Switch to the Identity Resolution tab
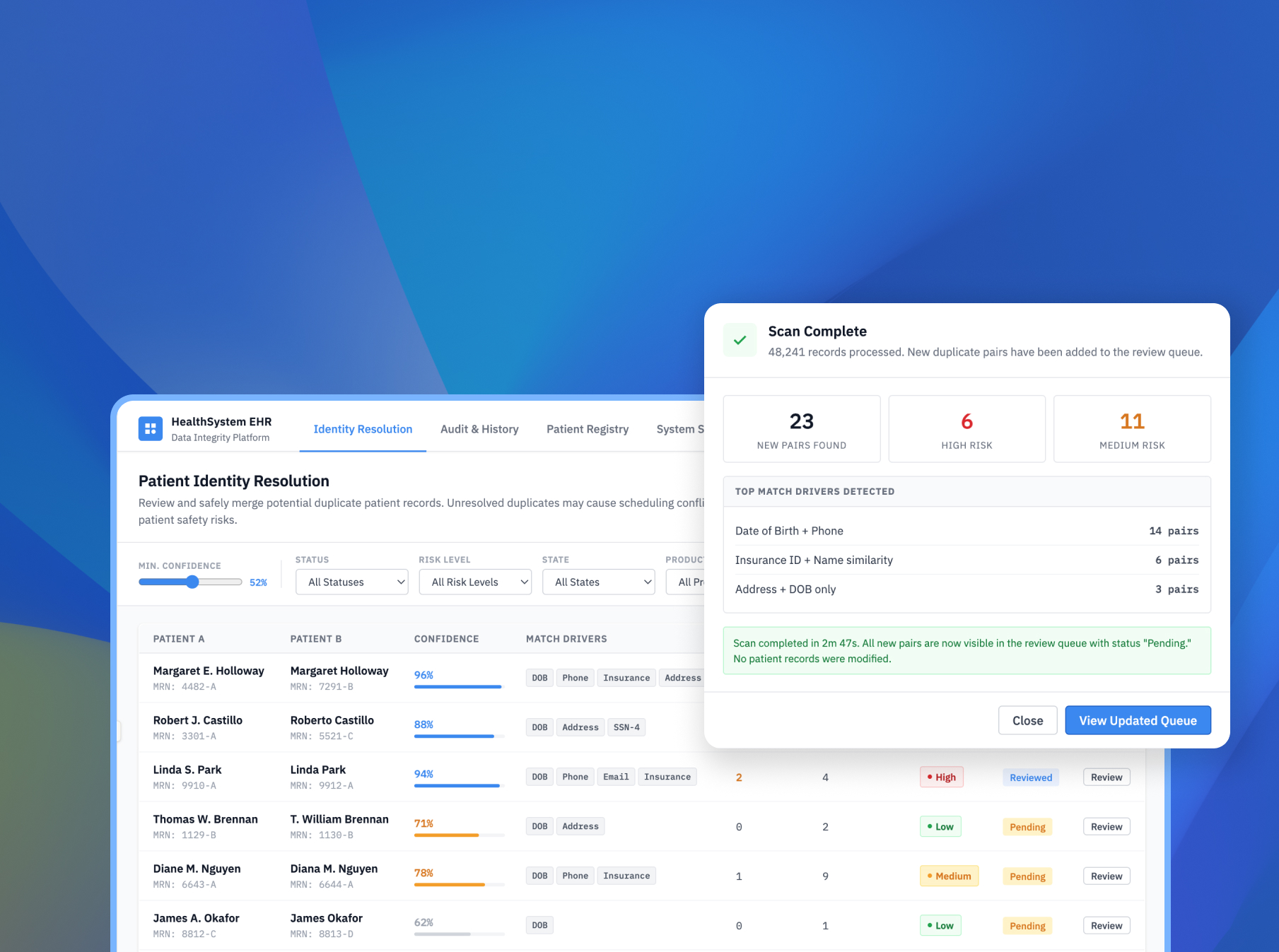 point(363,429)
